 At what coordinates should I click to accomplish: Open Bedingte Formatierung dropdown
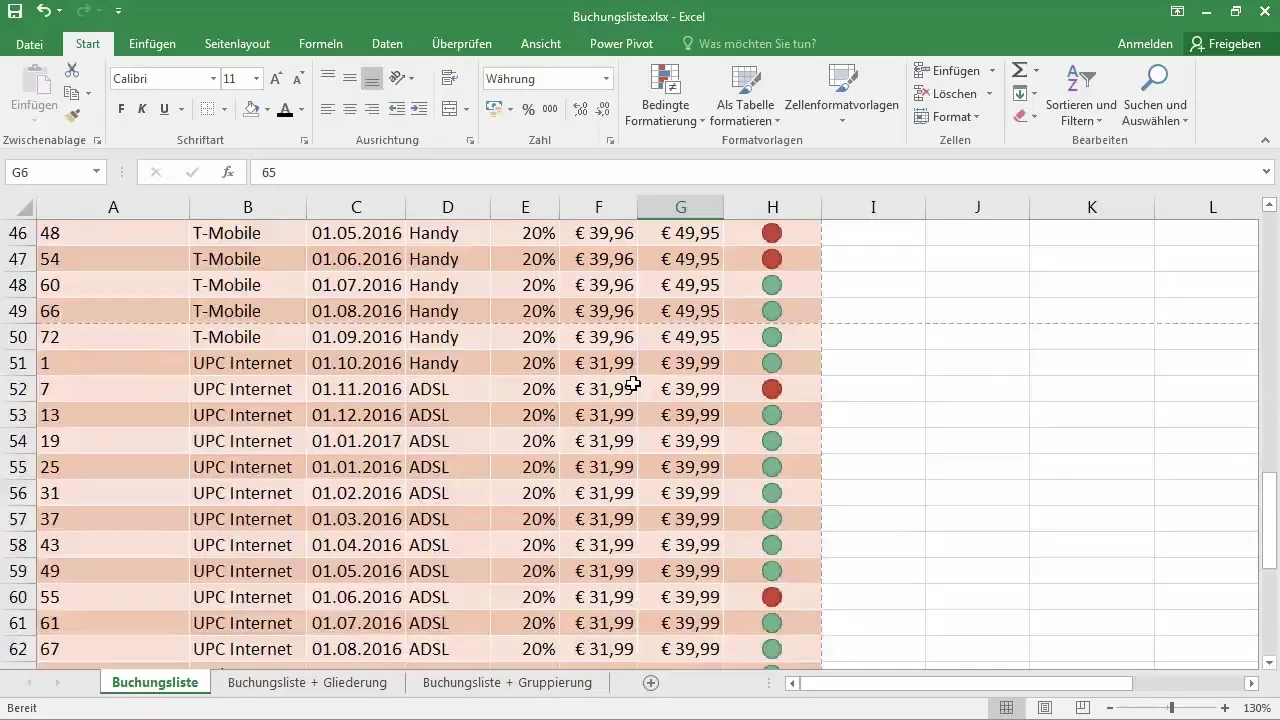pos(665,94)
